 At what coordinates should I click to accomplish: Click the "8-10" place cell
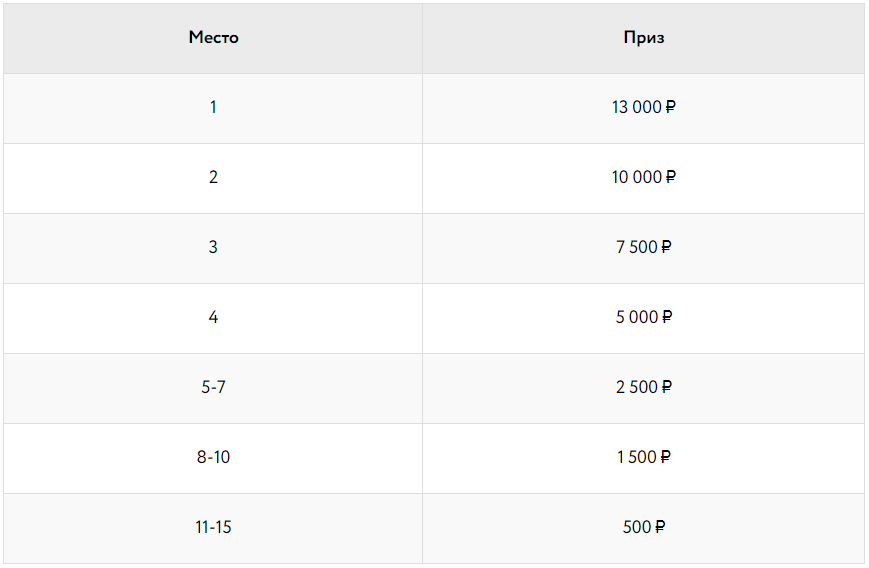tap(213, 457)
